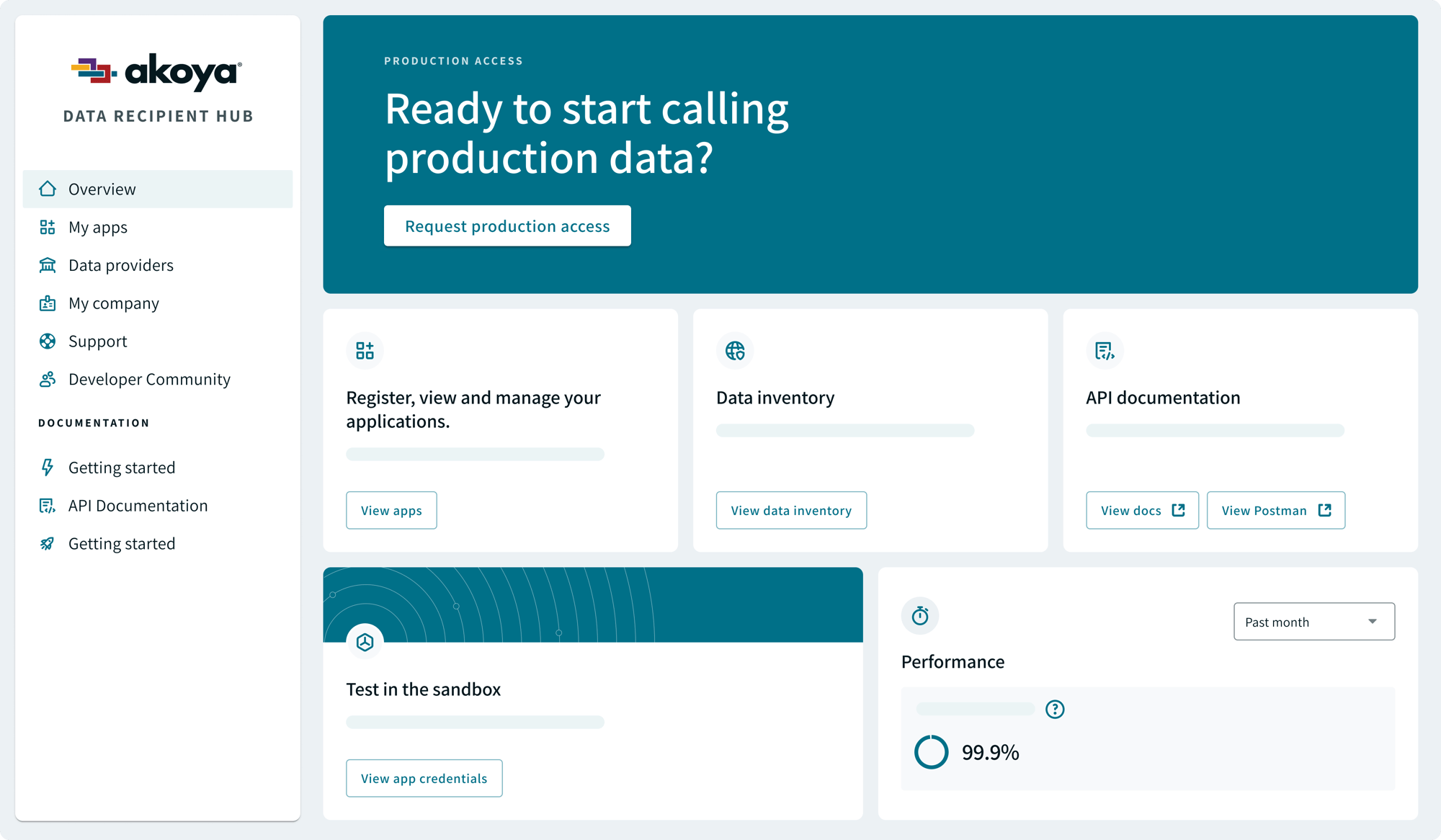Click the Overview navigation icon
This screenshot has height=840, width=1441.
(47, 188)
